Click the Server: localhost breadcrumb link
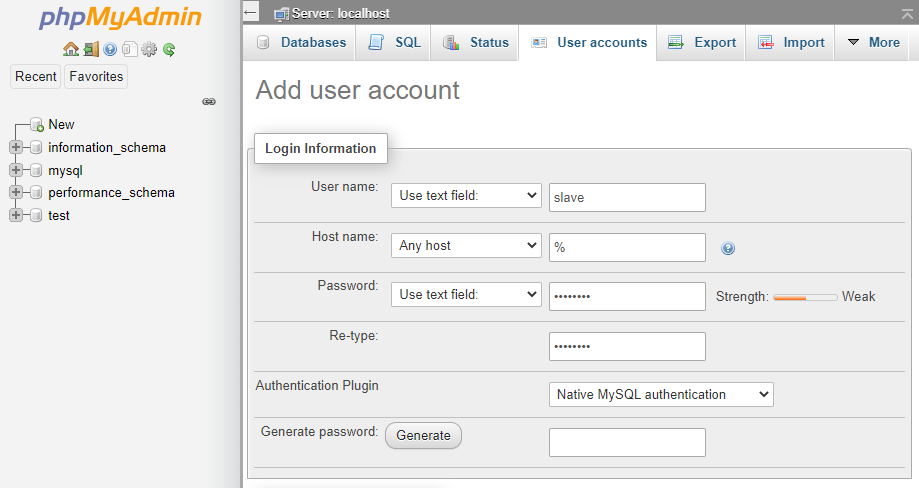 [x=341, y=13]
